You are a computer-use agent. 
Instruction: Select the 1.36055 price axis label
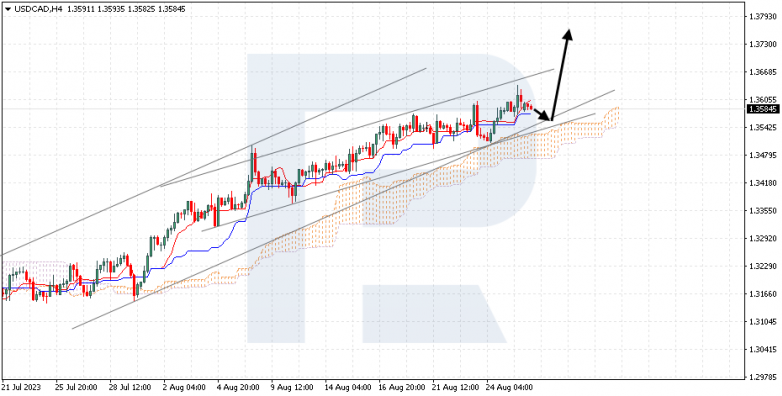(764, 100)
